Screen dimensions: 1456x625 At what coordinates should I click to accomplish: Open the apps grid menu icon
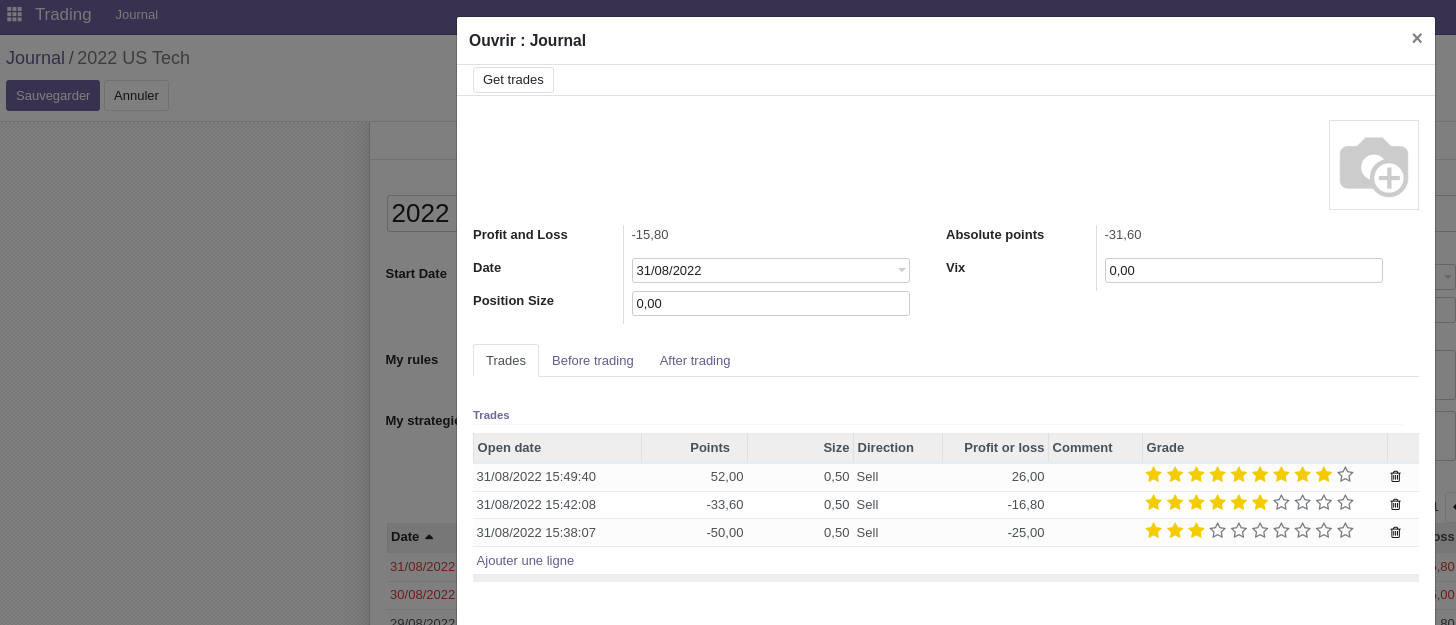pos(14,14)
